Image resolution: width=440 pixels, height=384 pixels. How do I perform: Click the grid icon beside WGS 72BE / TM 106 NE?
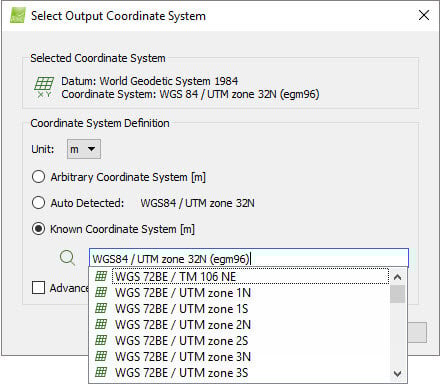101,276
